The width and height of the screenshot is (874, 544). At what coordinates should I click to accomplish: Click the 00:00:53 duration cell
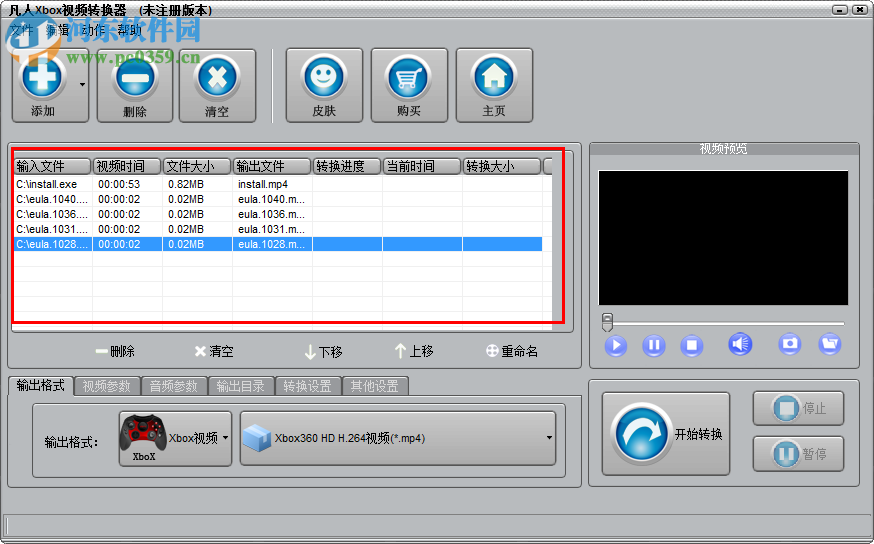click(119, 184)
